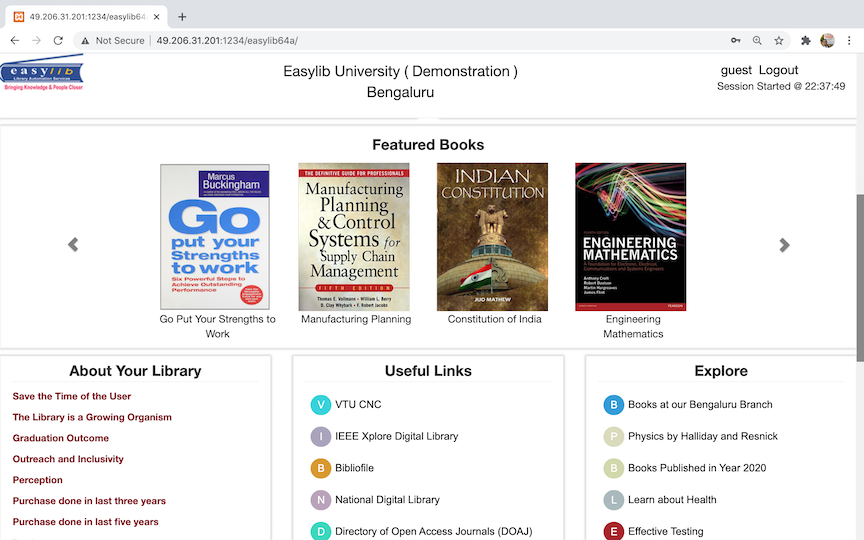The height and width of the screenshot is (540, 864).
Task: Click the Bengaluru Branch letter B icon
Action: [x=613, y=405]
